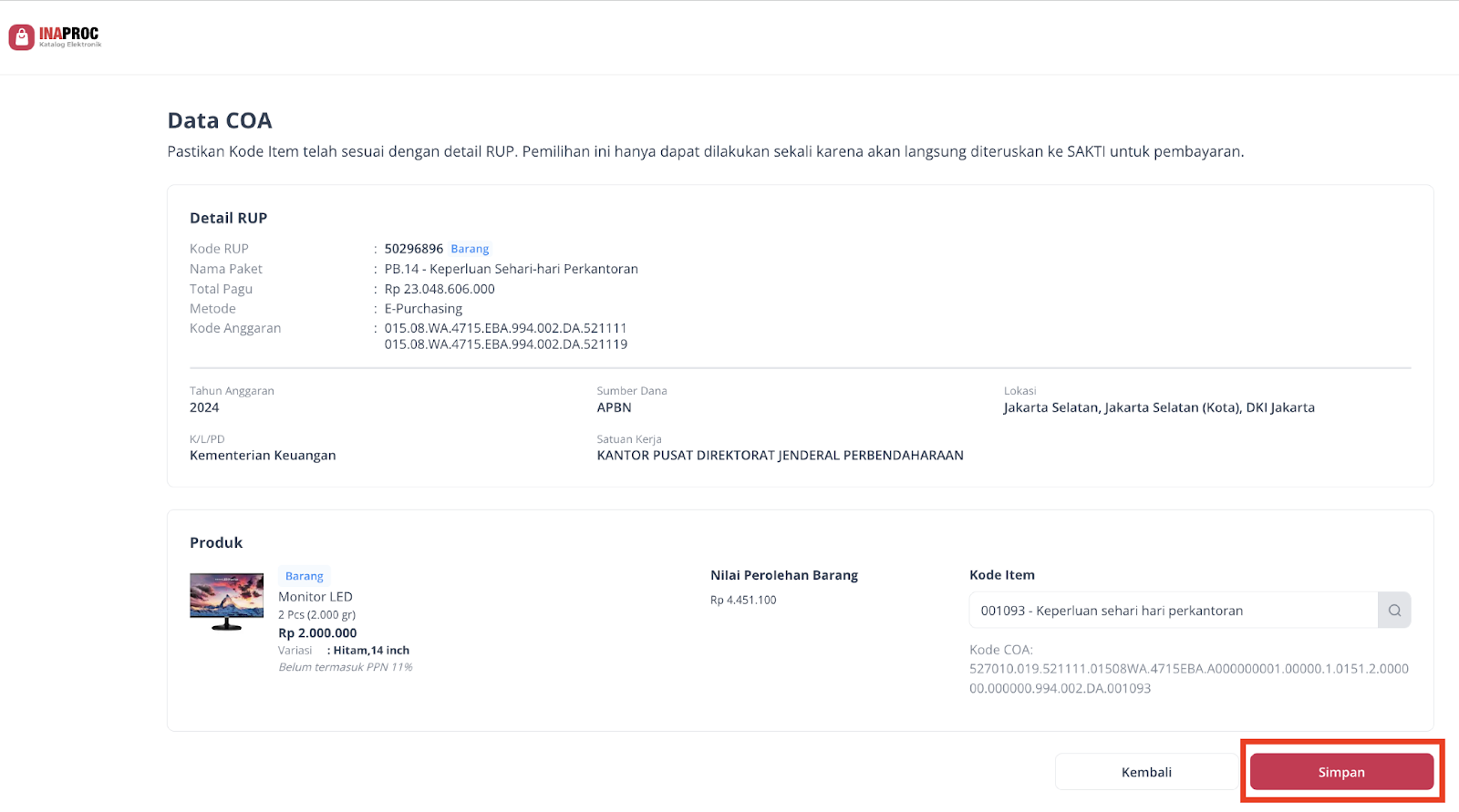Click the Satuan Kerja name text
1459x812 pixels.
[780, 456]
